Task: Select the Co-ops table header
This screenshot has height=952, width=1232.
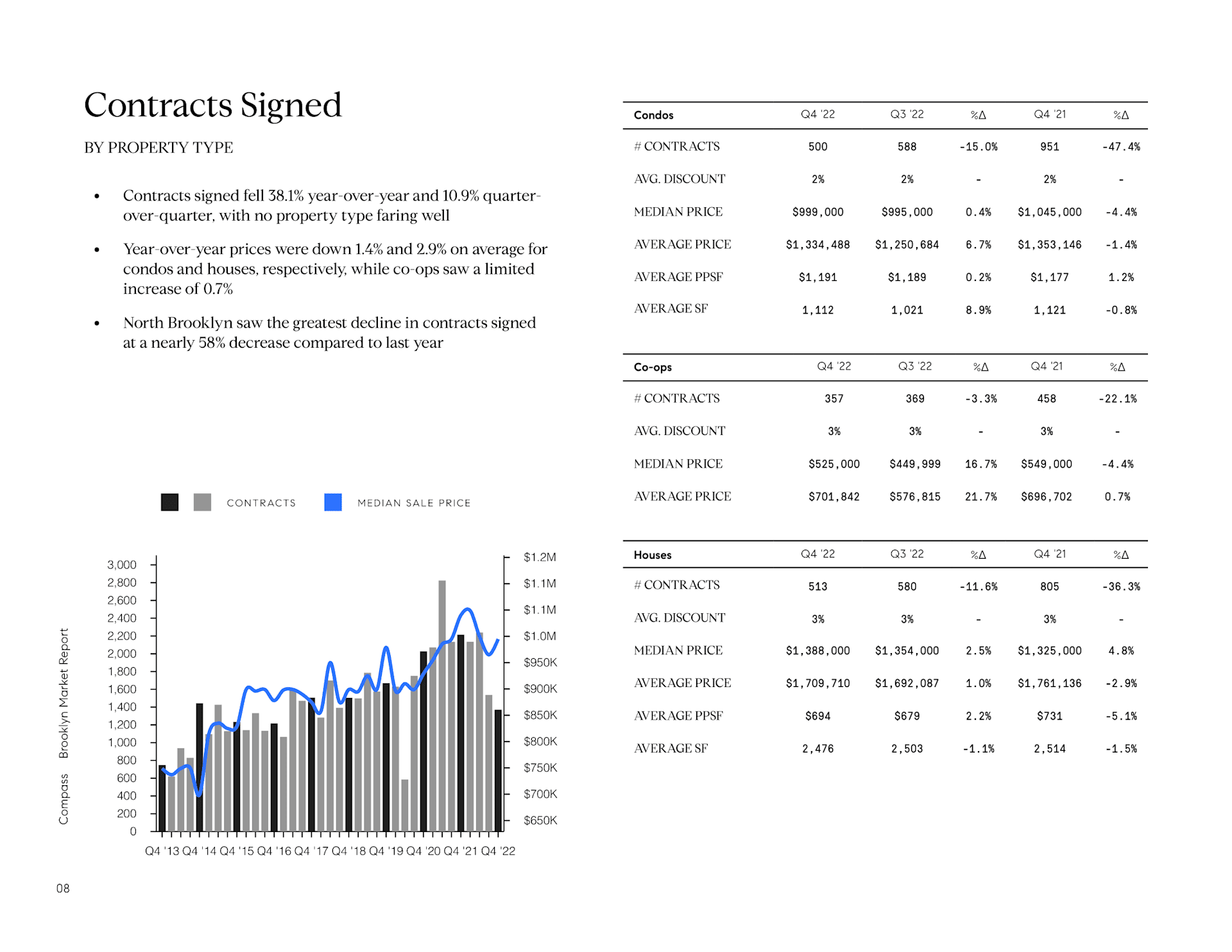Action: (653, 368)
